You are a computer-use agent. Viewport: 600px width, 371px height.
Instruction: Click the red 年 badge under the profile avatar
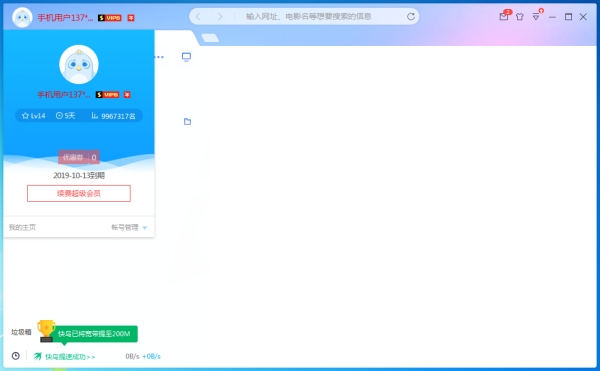pos(127,94)
